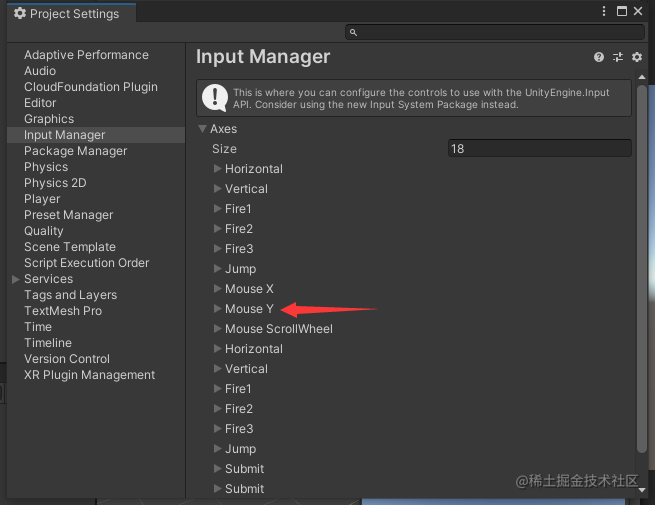The image size is (655, 505).
Task: Collapse the Axes foldout
Action: 202,129
